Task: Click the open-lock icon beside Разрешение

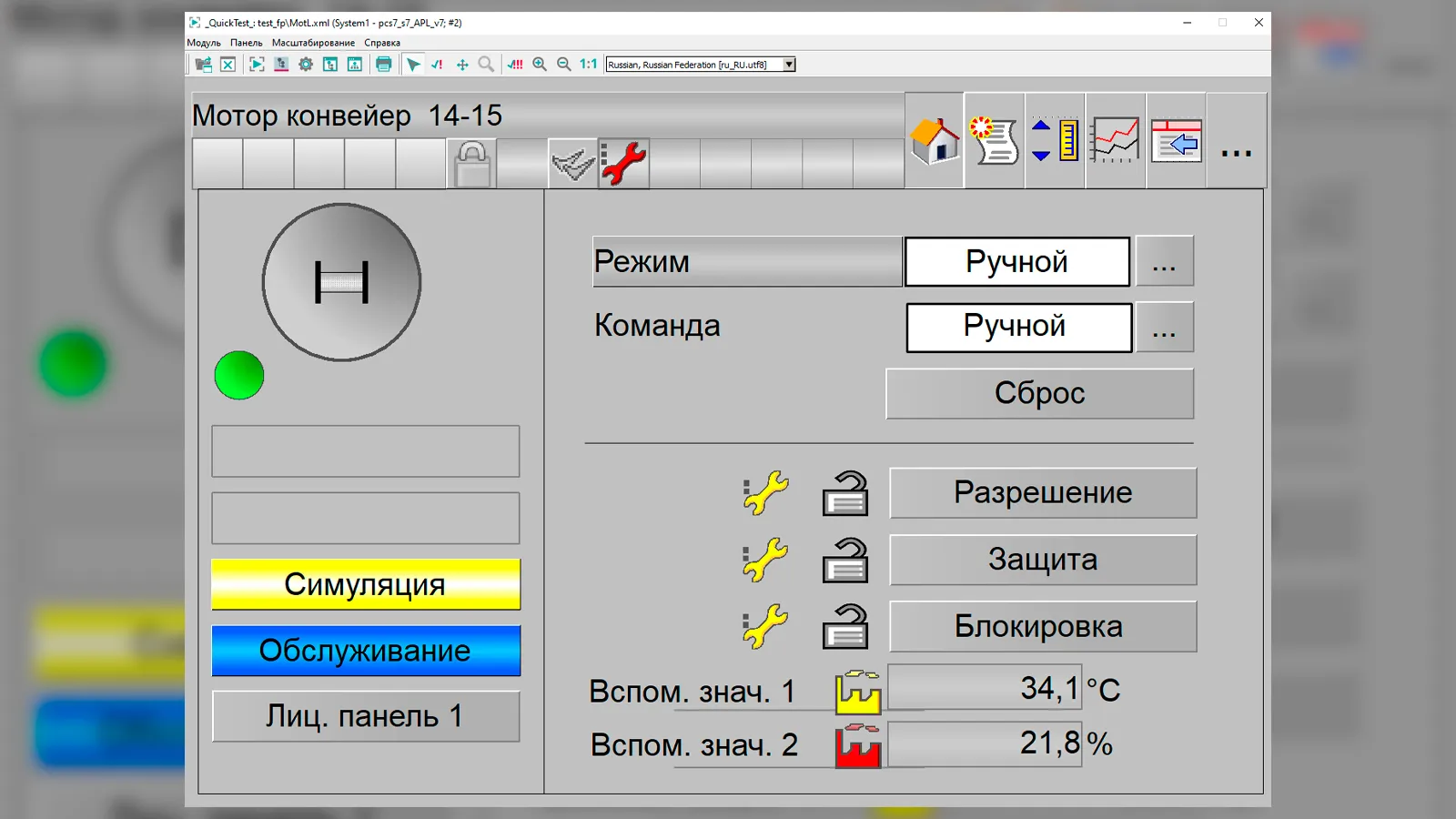Action: pos(845,493)
